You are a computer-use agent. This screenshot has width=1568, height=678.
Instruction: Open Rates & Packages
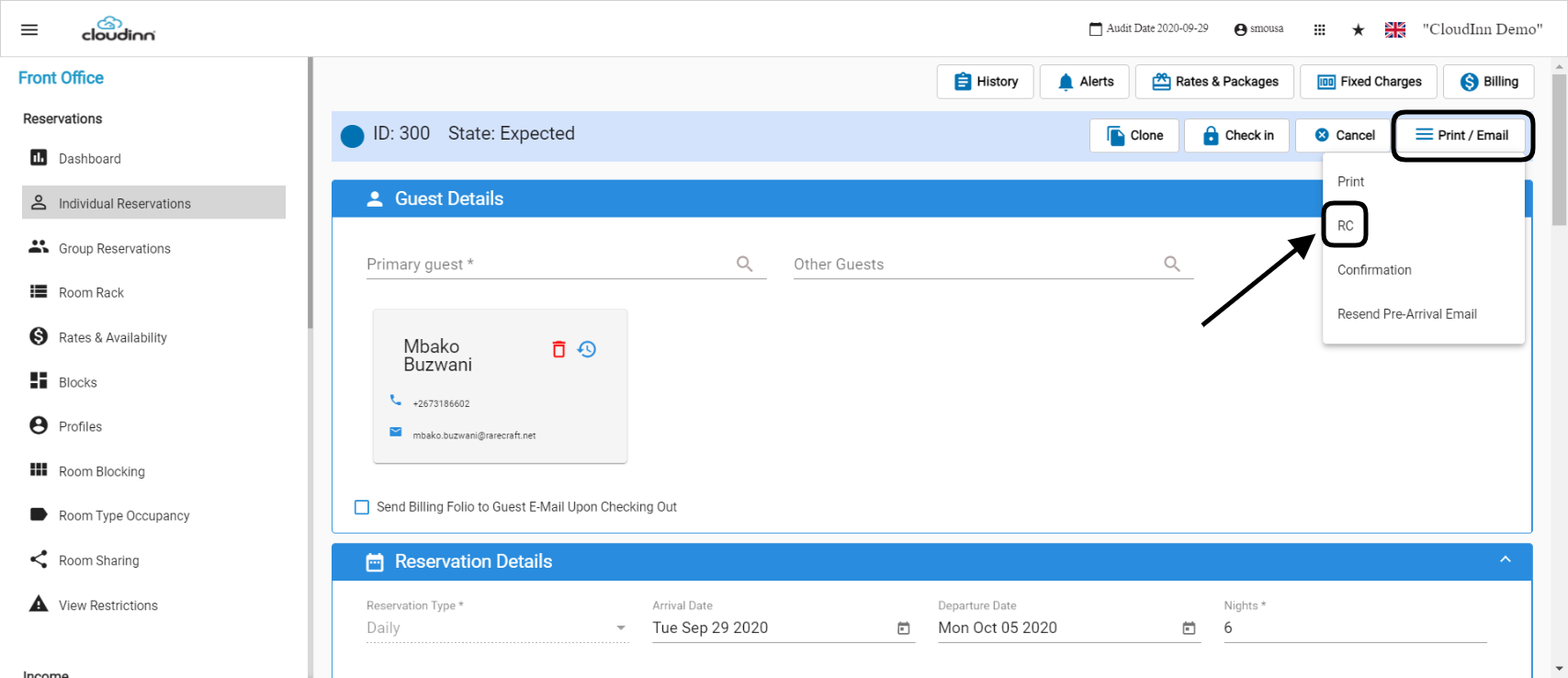(1214, 82)
